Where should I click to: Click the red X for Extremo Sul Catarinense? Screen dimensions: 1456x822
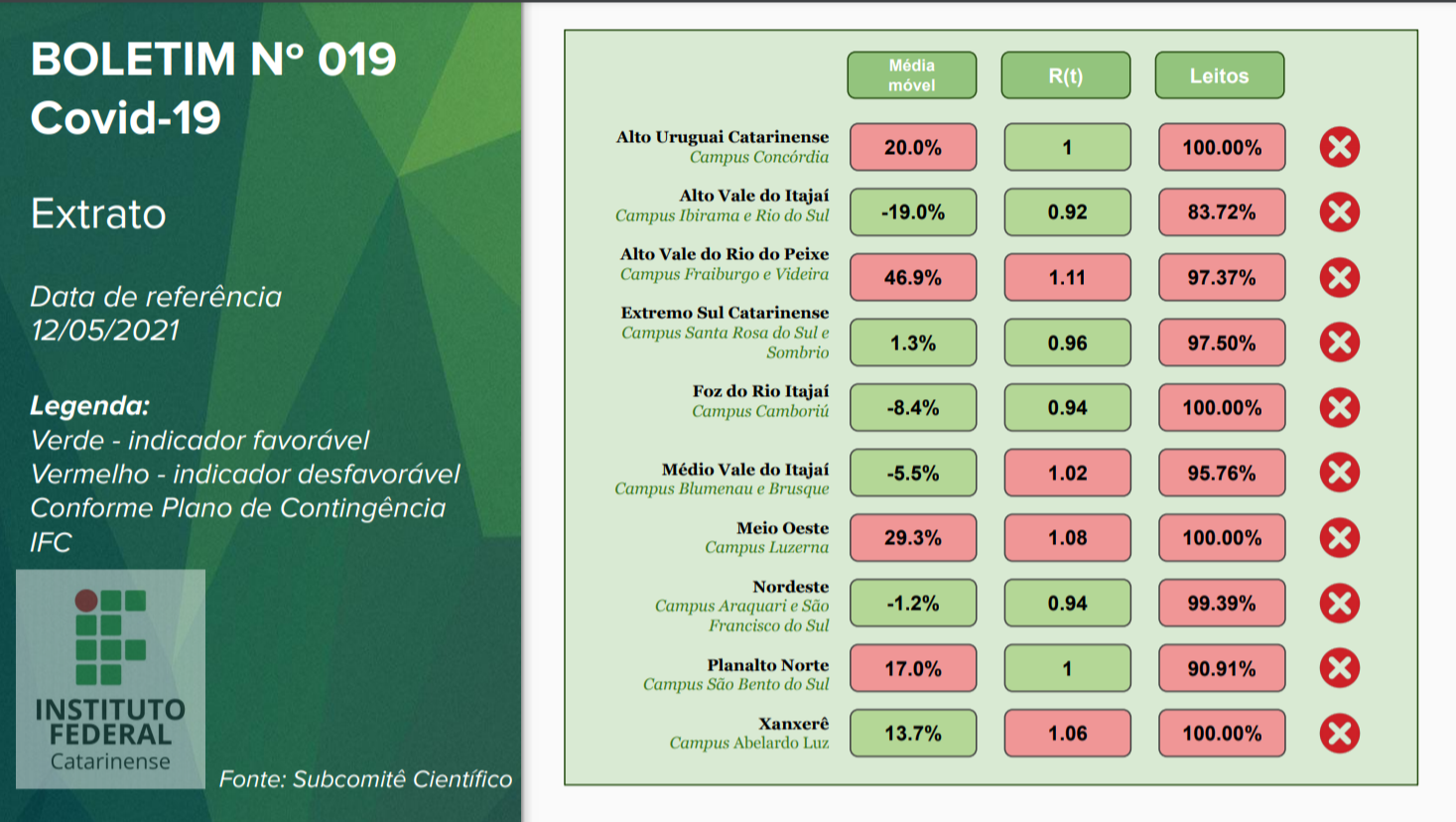[1339, 342]
